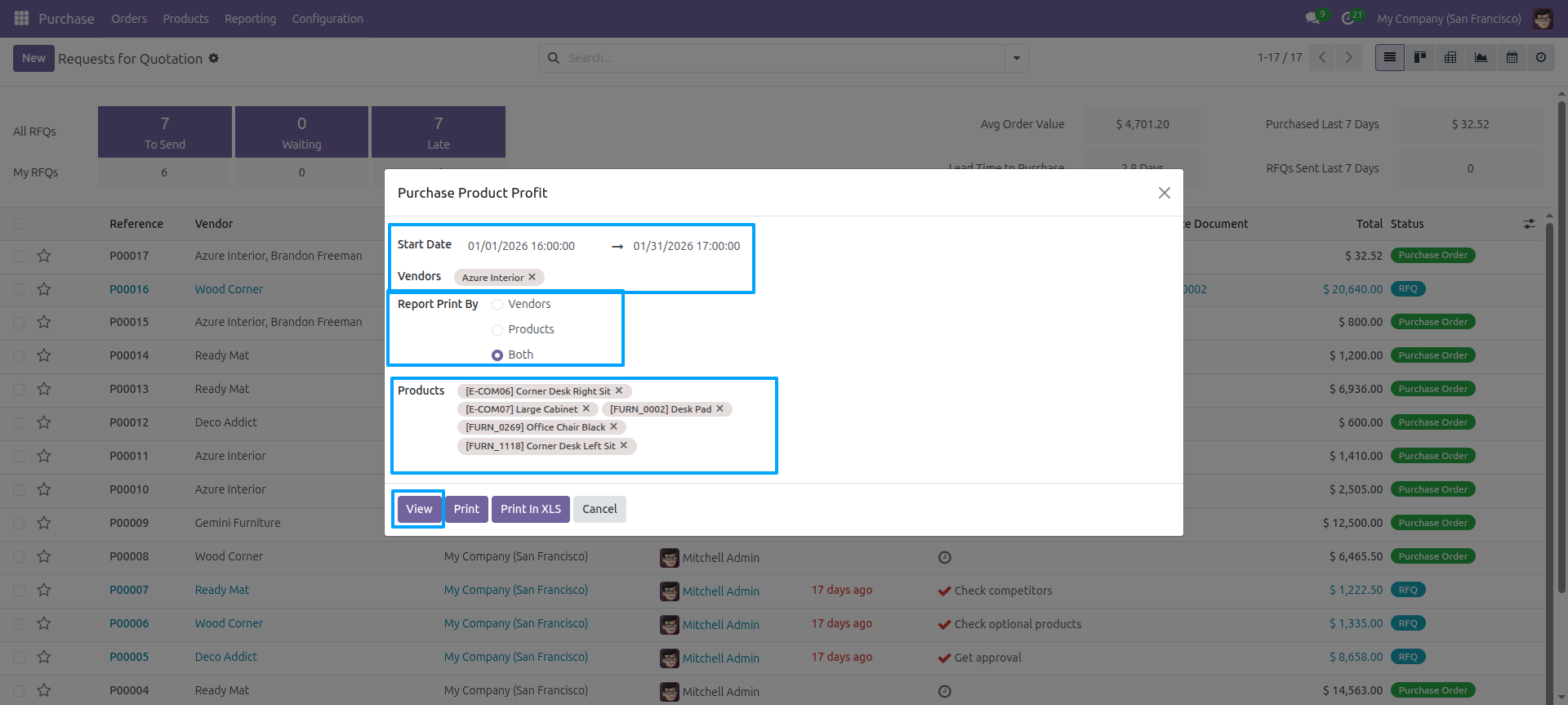Edit the end date 01/31/2026 field
The width and height of the screenshot is (1568, 705).
[687, 246]
